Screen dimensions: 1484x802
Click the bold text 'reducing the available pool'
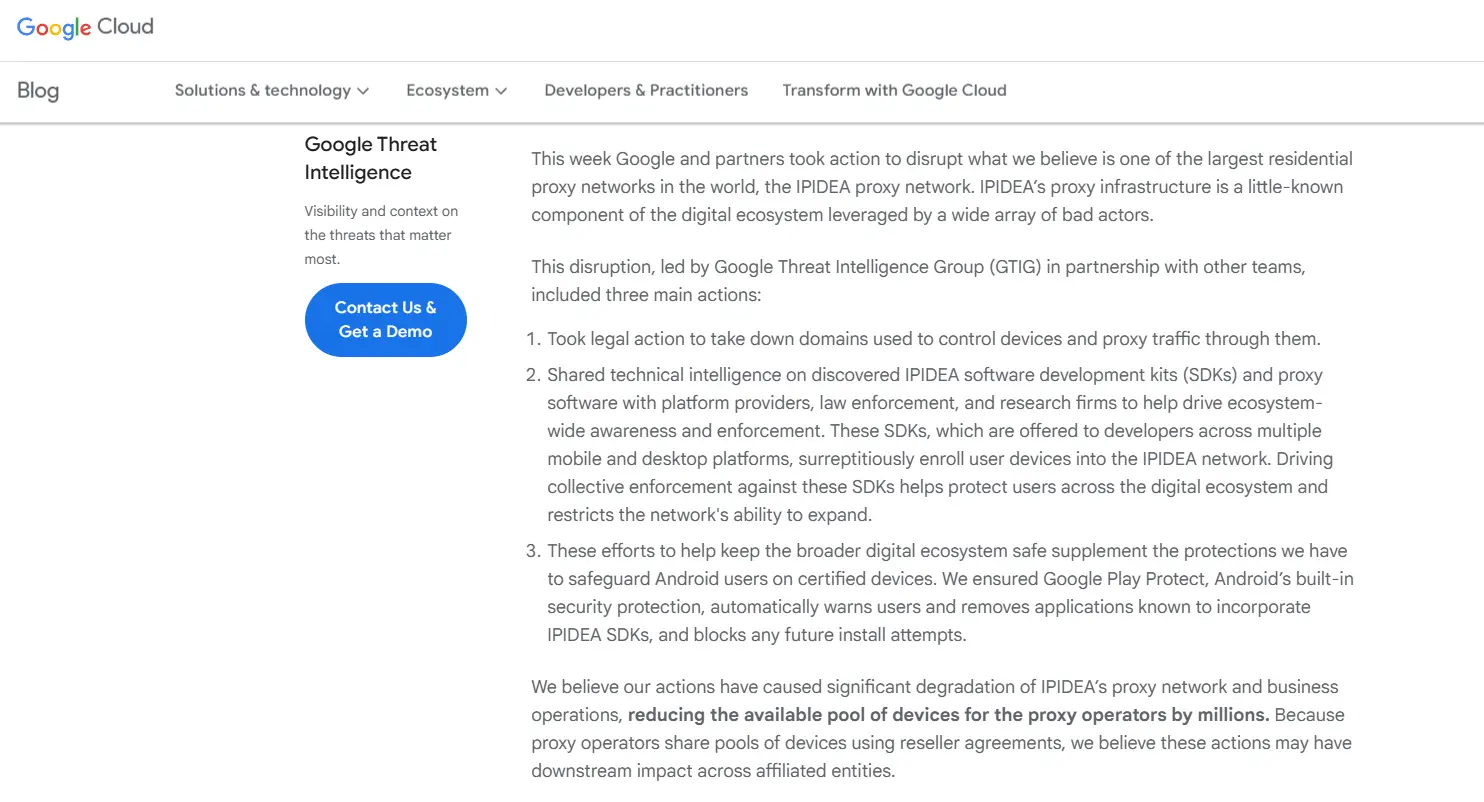tap(948, 715)
